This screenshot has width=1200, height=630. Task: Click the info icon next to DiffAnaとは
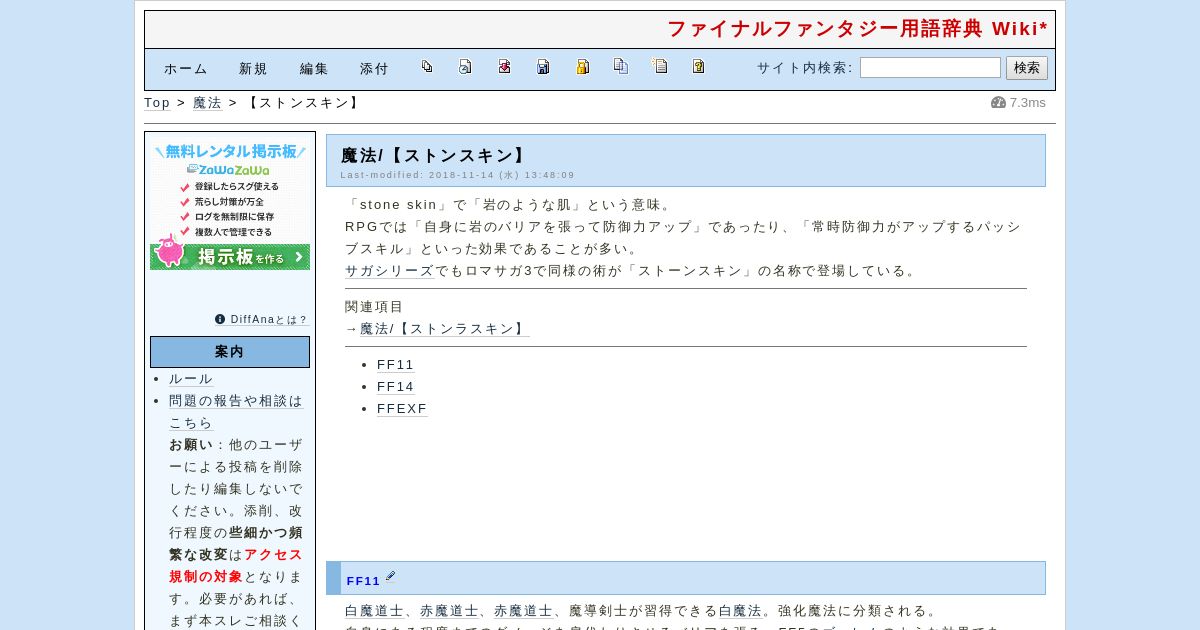[x=220, y=319]
